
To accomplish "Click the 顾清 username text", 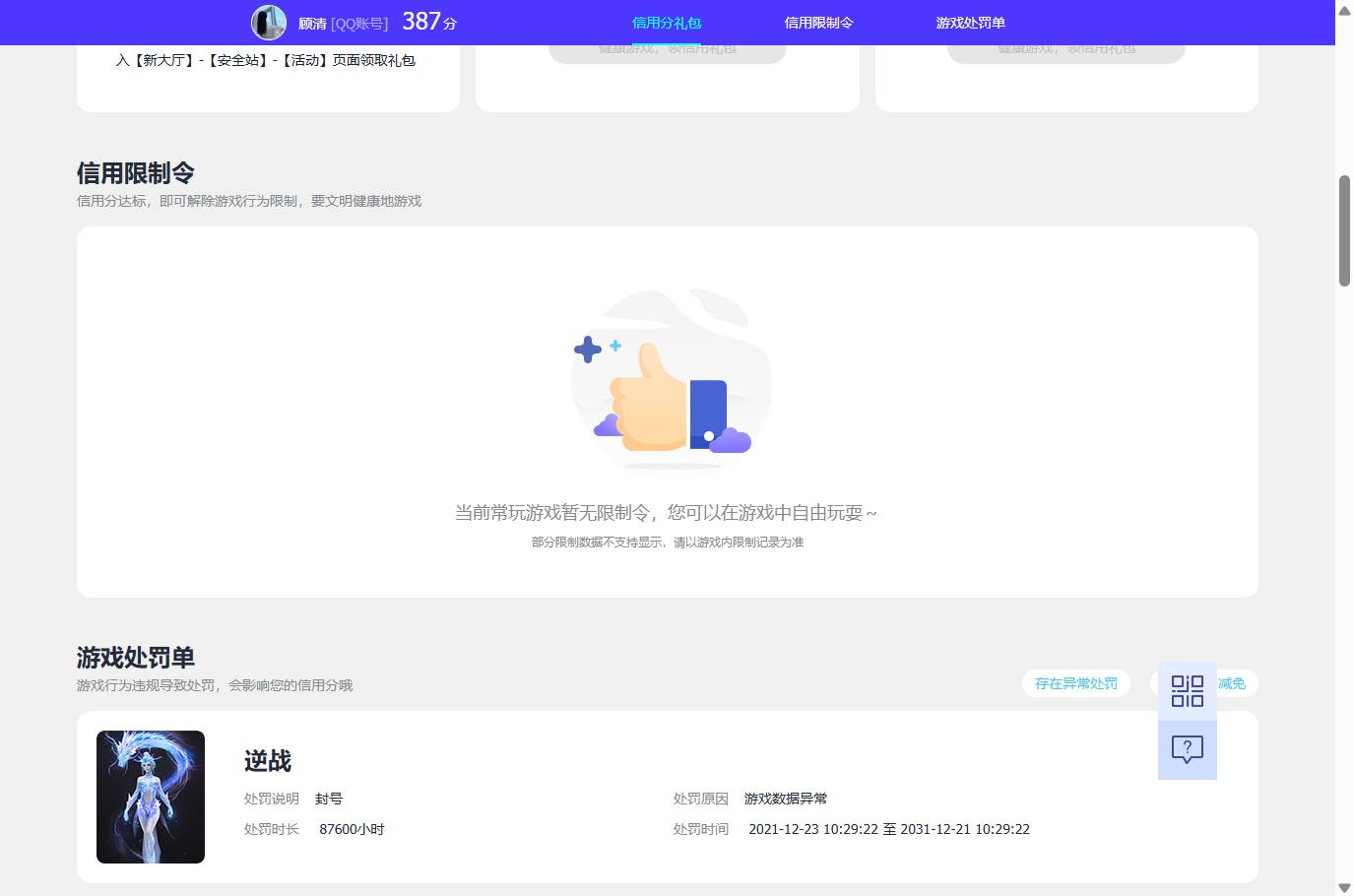I will tap(312, 23).
